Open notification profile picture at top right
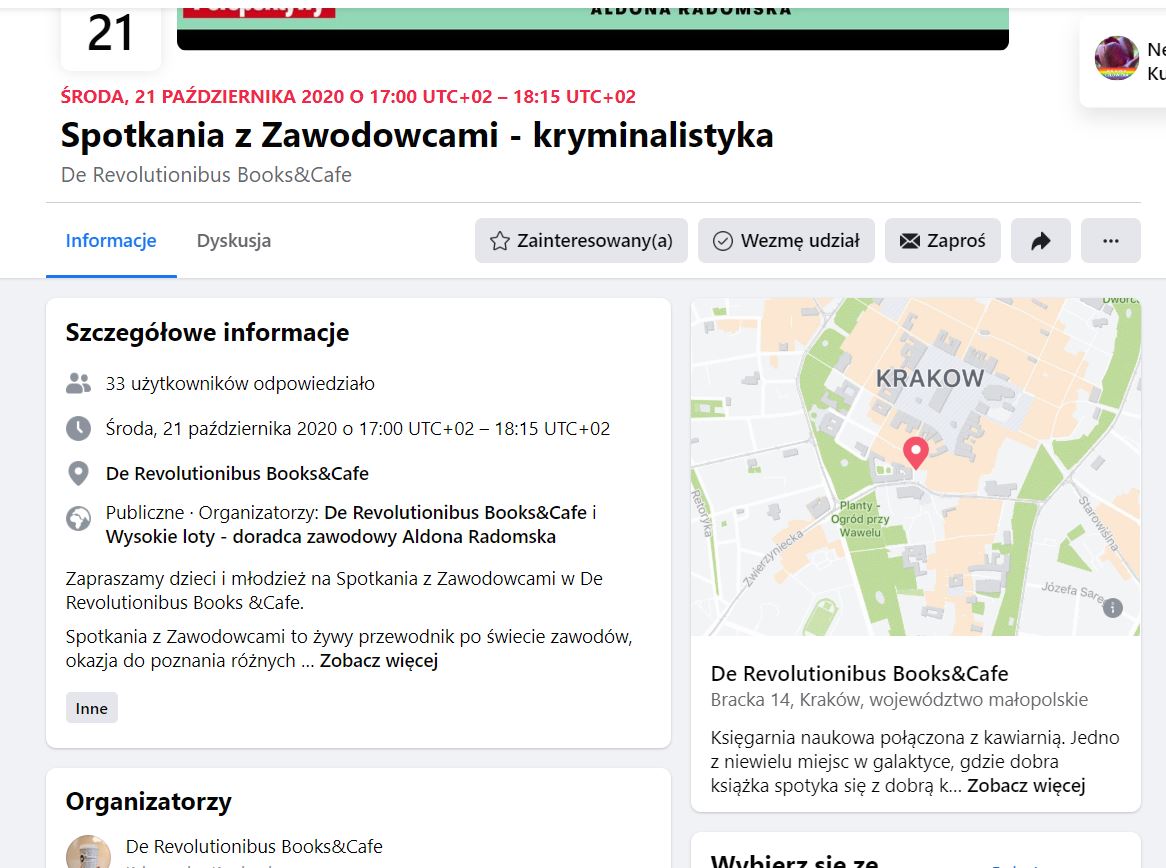This screenshot has height=868, width=1166. tap(1116, 58)
